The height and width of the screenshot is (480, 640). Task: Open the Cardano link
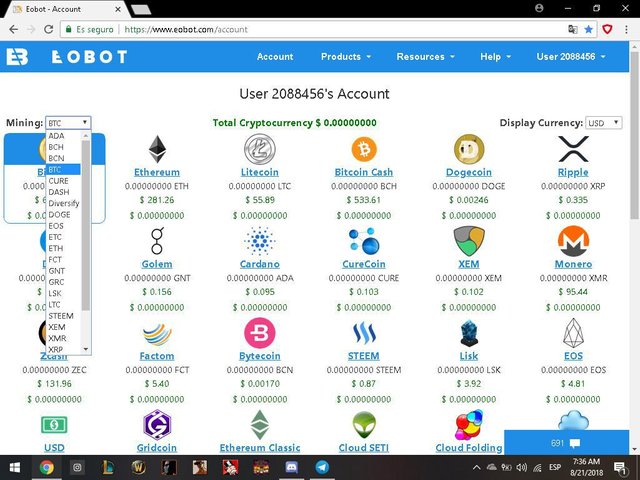pyautogui.click(x=260, y=264)
